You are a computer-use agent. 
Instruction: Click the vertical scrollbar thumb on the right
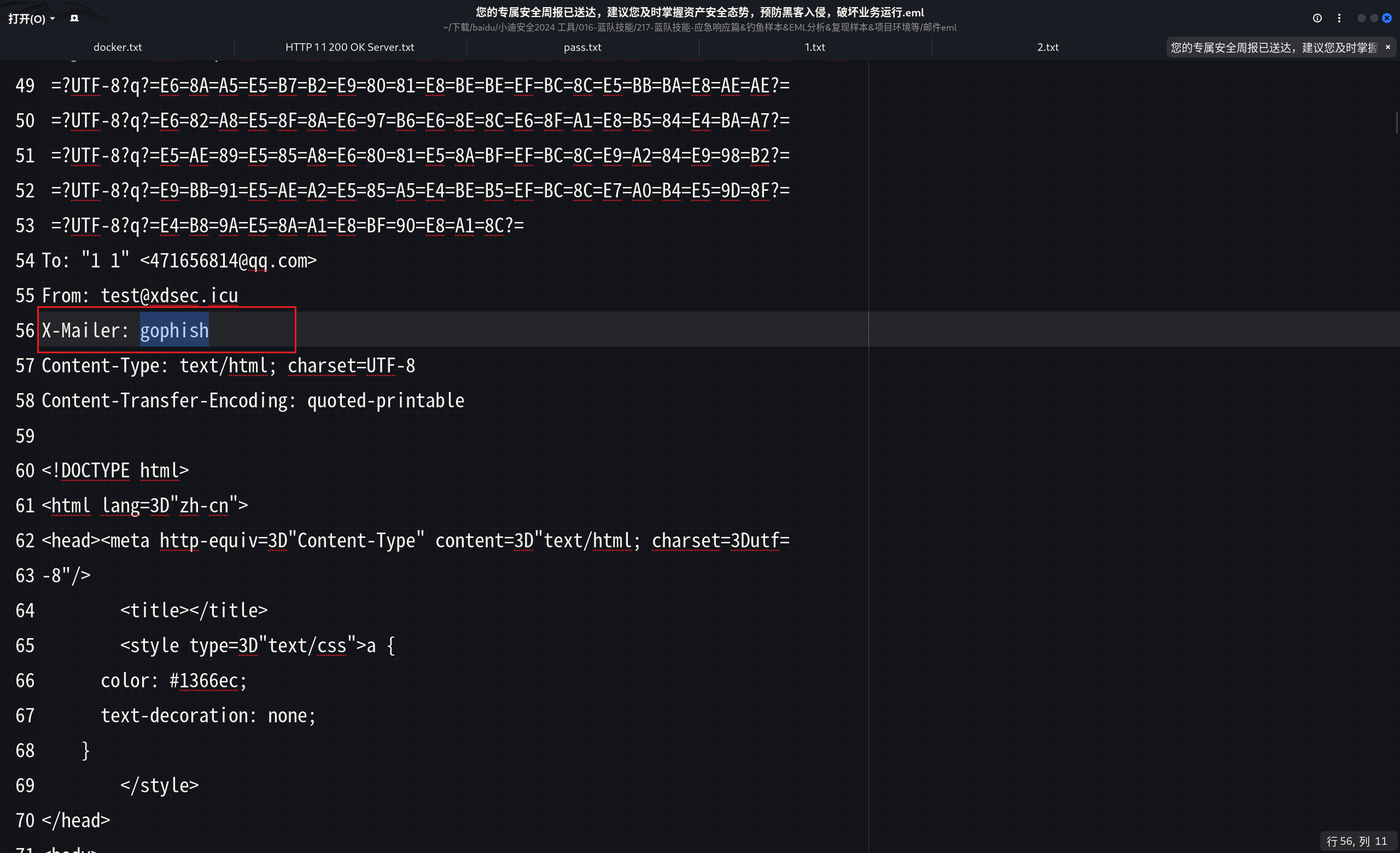[x=1396, y=122]
